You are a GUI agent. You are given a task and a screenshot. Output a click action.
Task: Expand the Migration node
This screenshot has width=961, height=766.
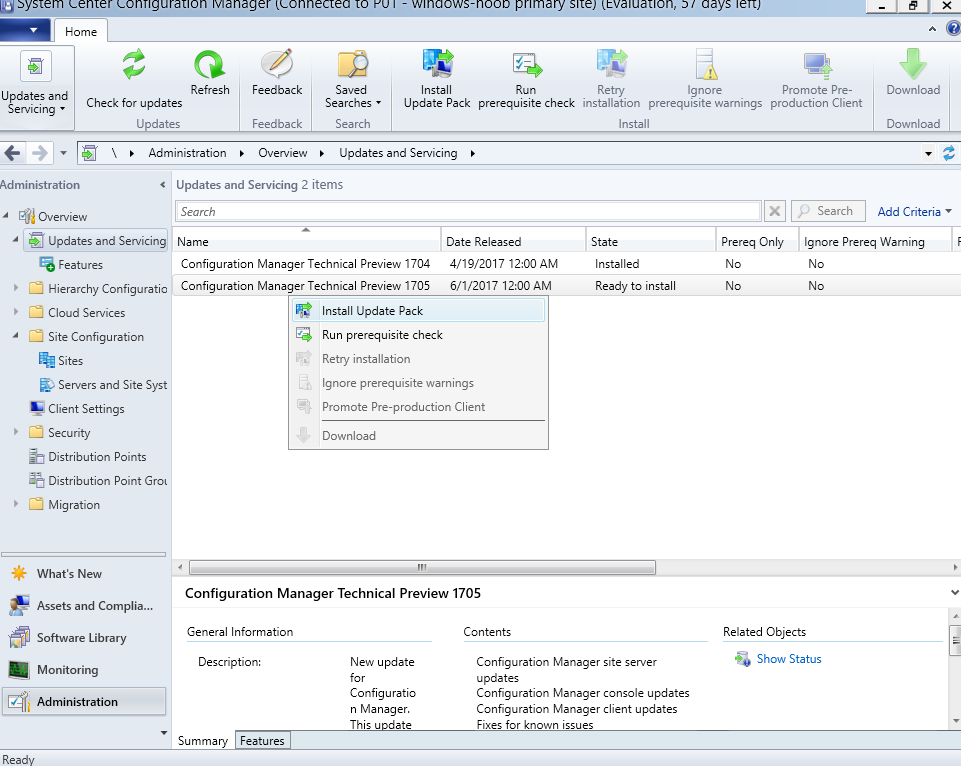(16, 504)
